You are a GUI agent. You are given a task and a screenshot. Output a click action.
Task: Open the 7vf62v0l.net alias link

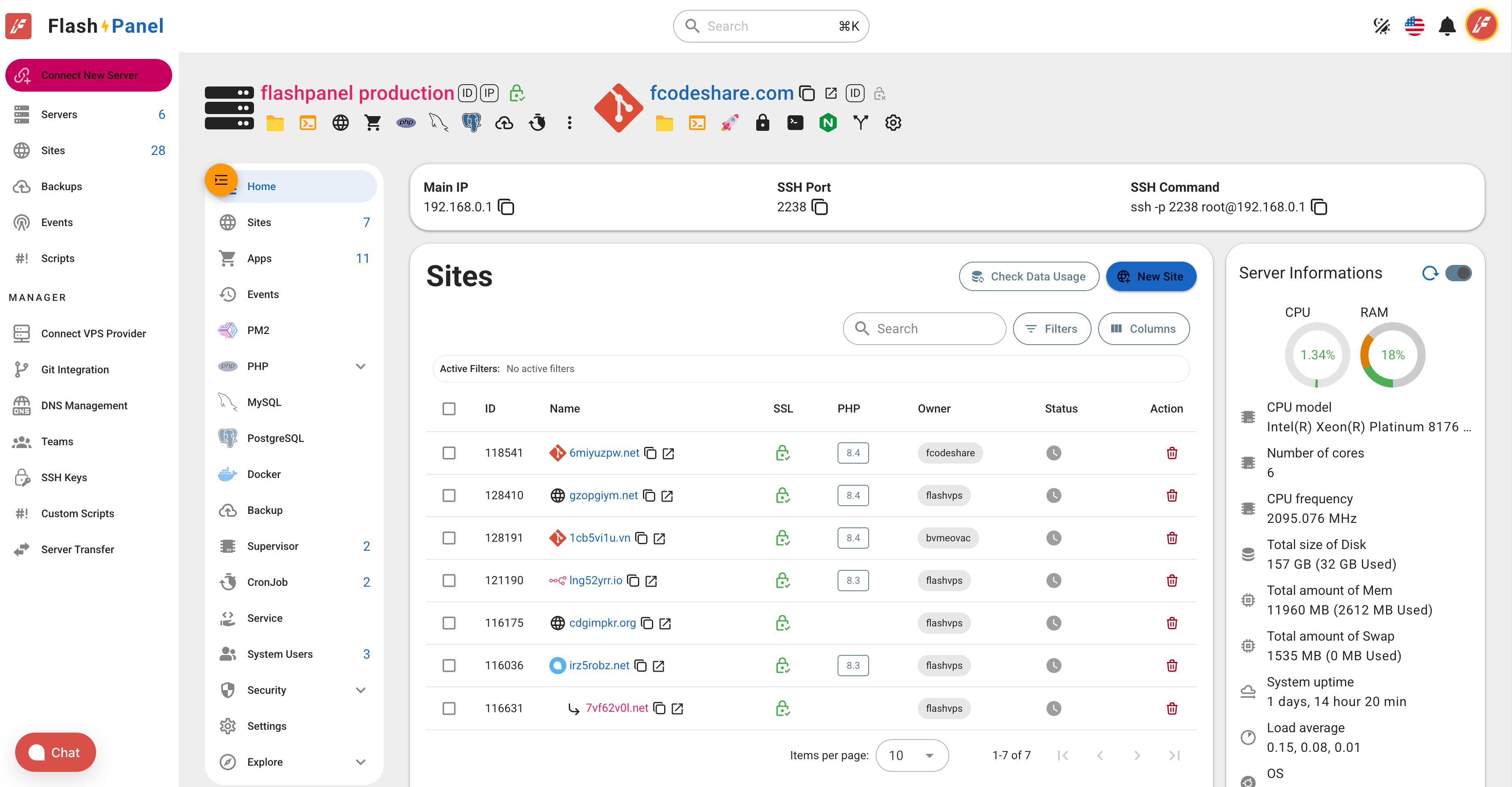point(616,709)
